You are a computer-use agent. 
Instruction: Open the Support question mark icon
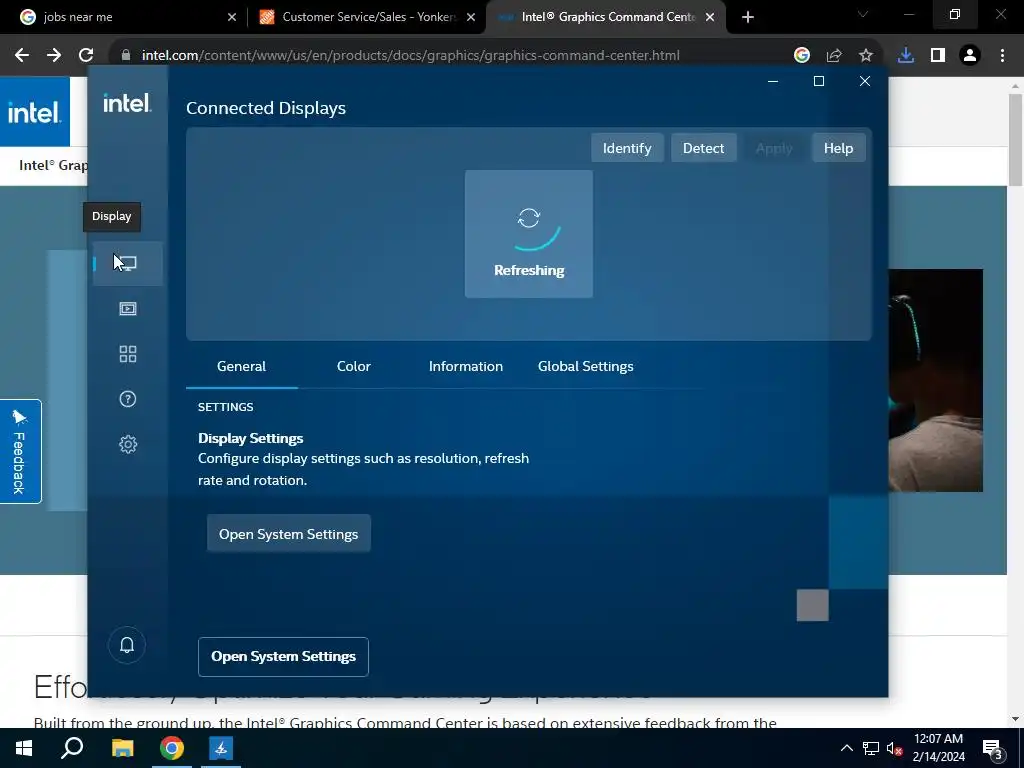pyautogui.click(x=128, y=399)
